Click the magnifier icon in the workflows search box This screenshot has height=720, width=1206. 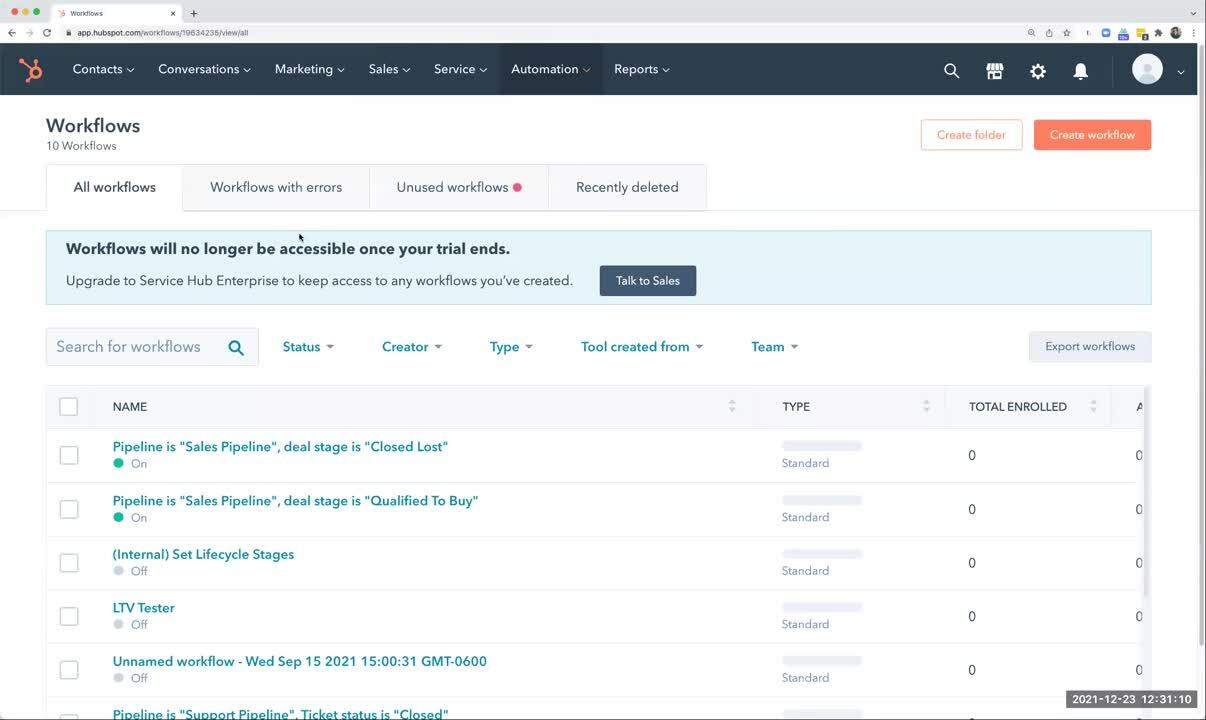(236, 347)
